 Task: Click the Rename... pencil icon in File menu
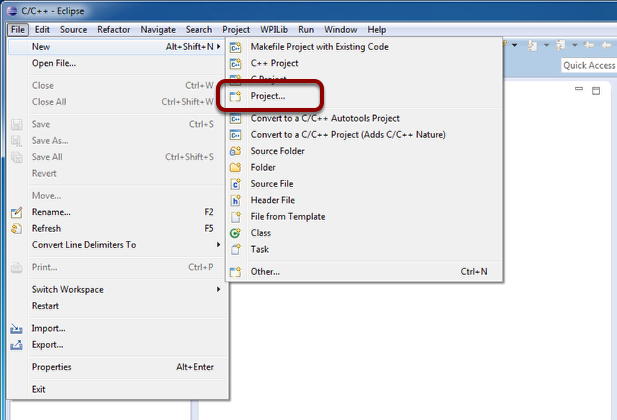[17, 213]
